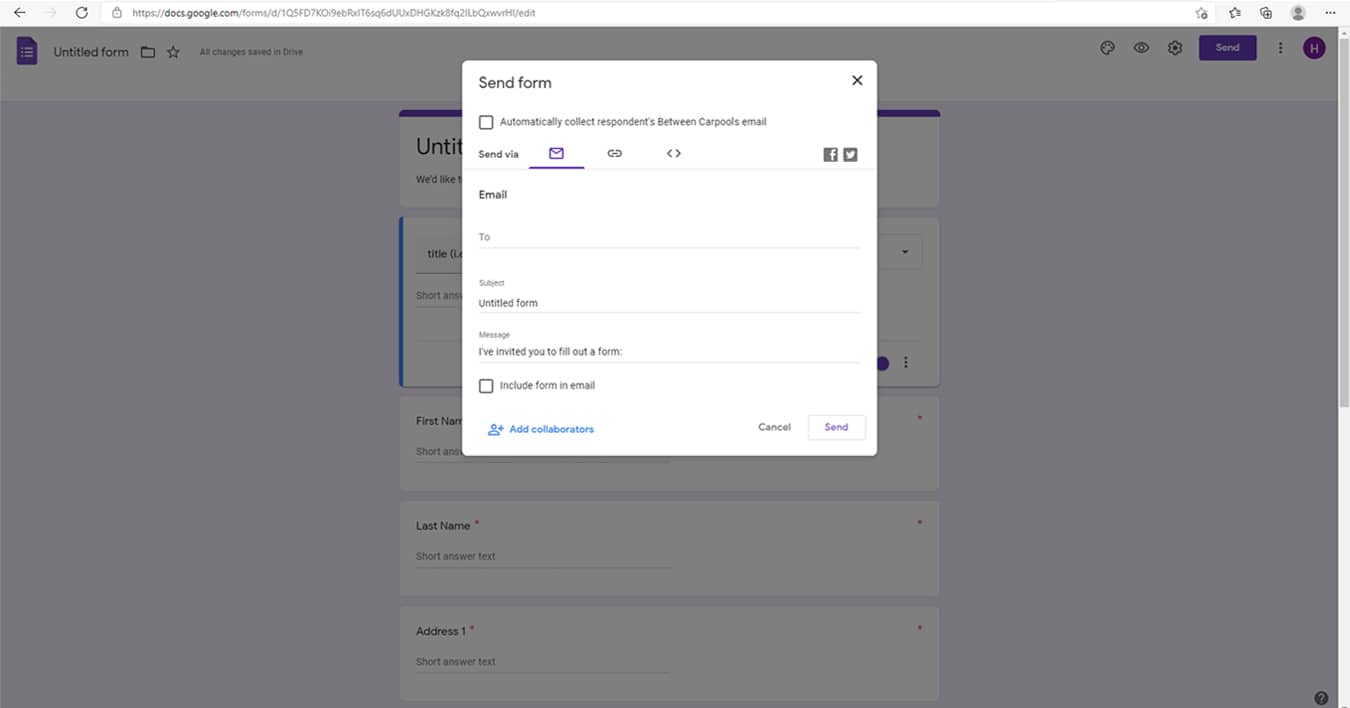
Task: Switch to the embed HTML tab
Action: coord(673,153)
